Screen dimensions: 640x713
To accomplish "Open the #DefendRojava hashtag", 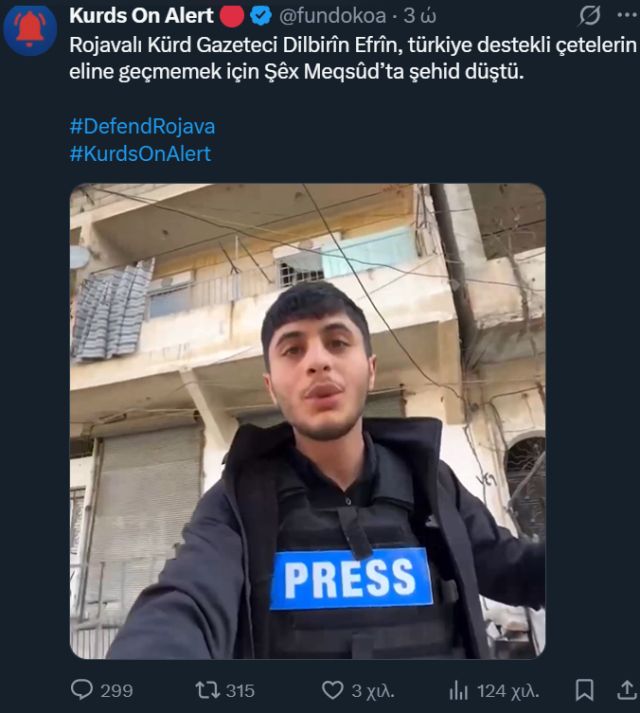I will coord(142,126).
